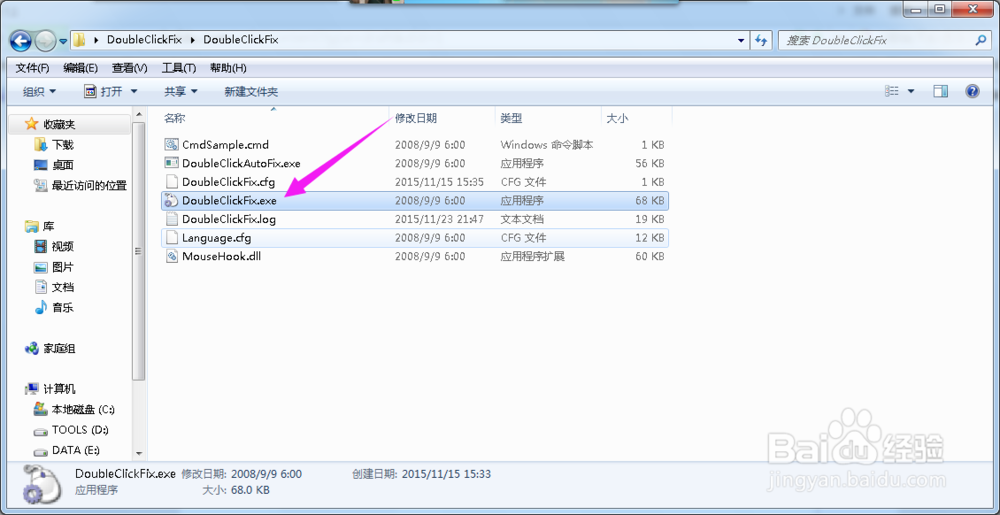
Task: Click the 新建文件夹 button
Action: coord(251,92)
